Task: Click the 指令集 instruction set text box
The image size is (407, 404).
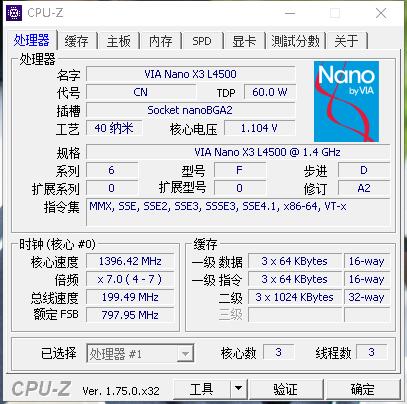Action: (x=238, y=213)
